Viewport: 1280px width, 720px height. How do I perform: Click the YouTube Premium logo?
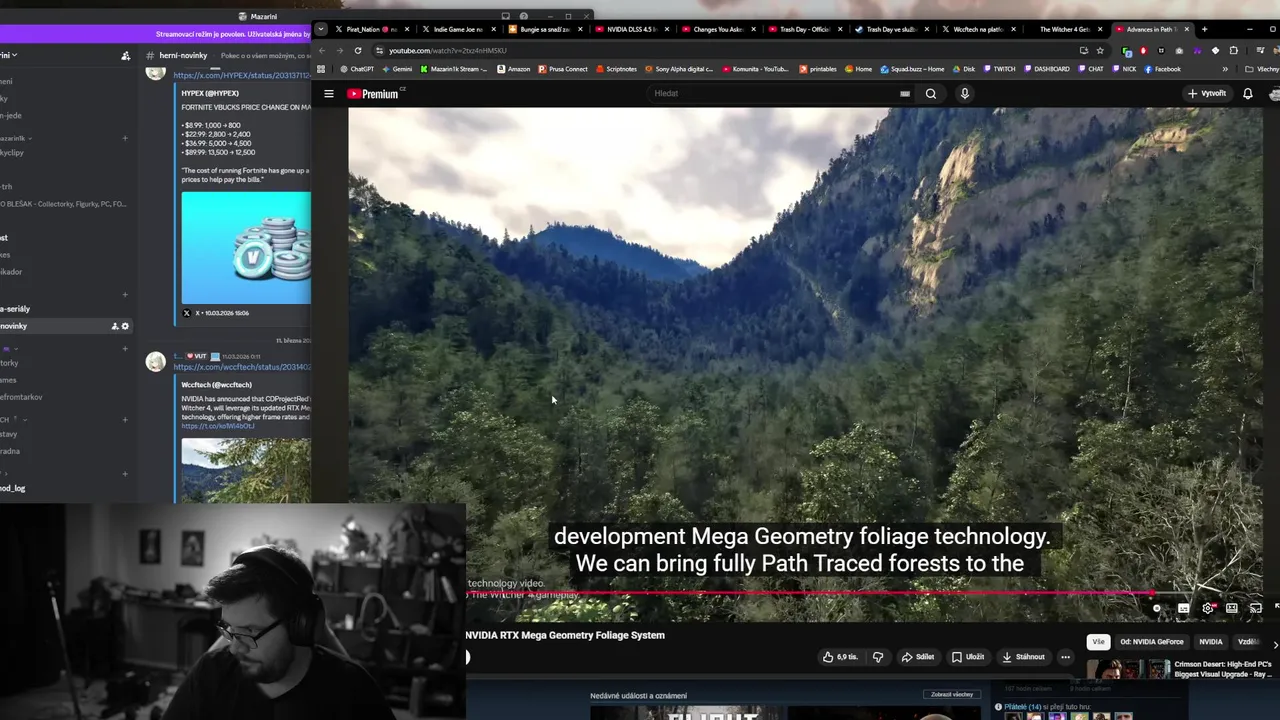point(373,94)
